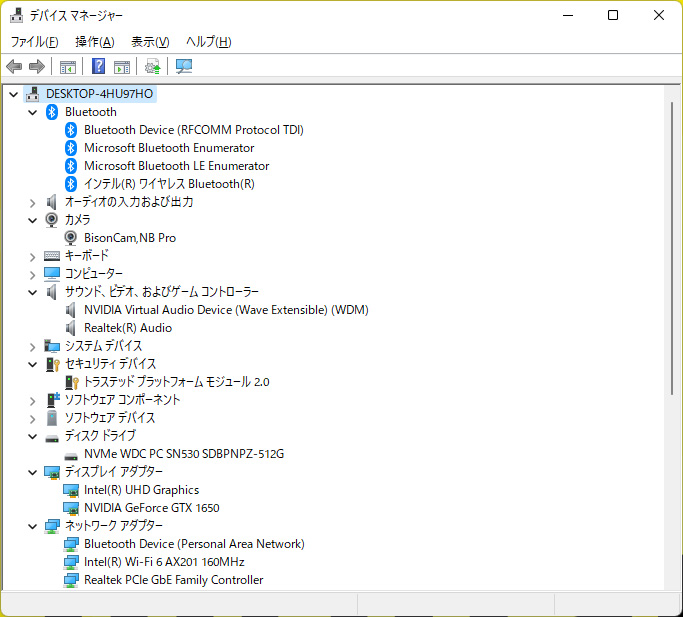Select Bluetooth Device (Personal Area Network)
This screenshot has width=683, height=617.
pyautogui.click(x=194, y=544)
